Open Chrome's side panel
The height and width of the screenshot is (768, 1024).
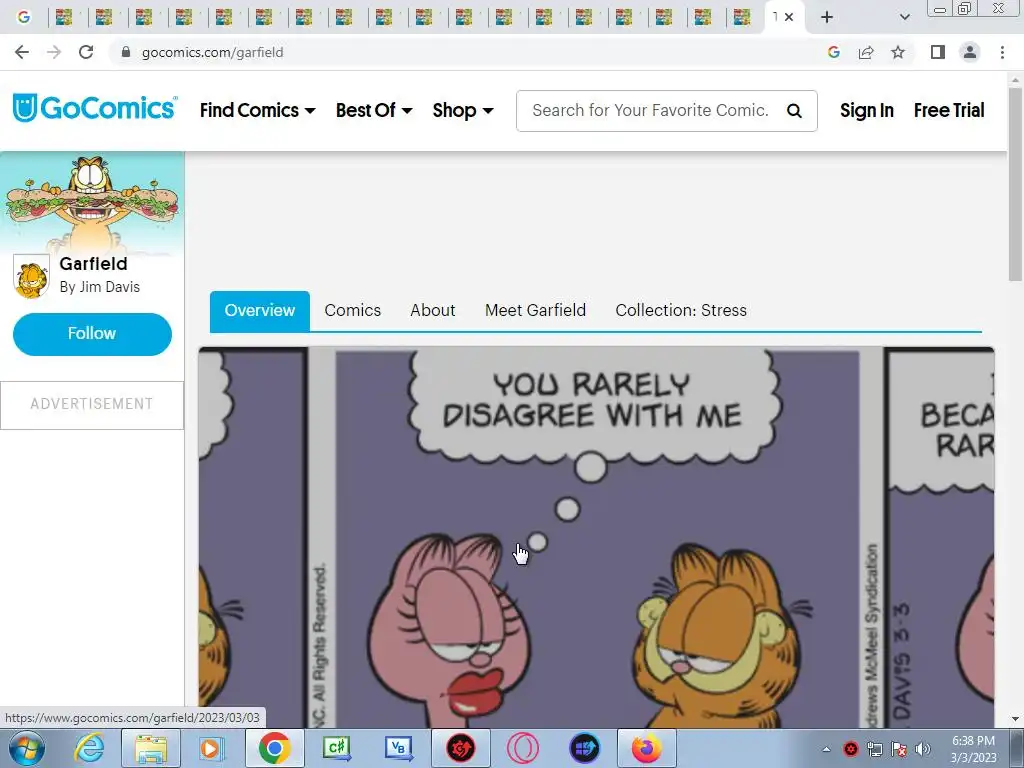click(x=938, y=52)
